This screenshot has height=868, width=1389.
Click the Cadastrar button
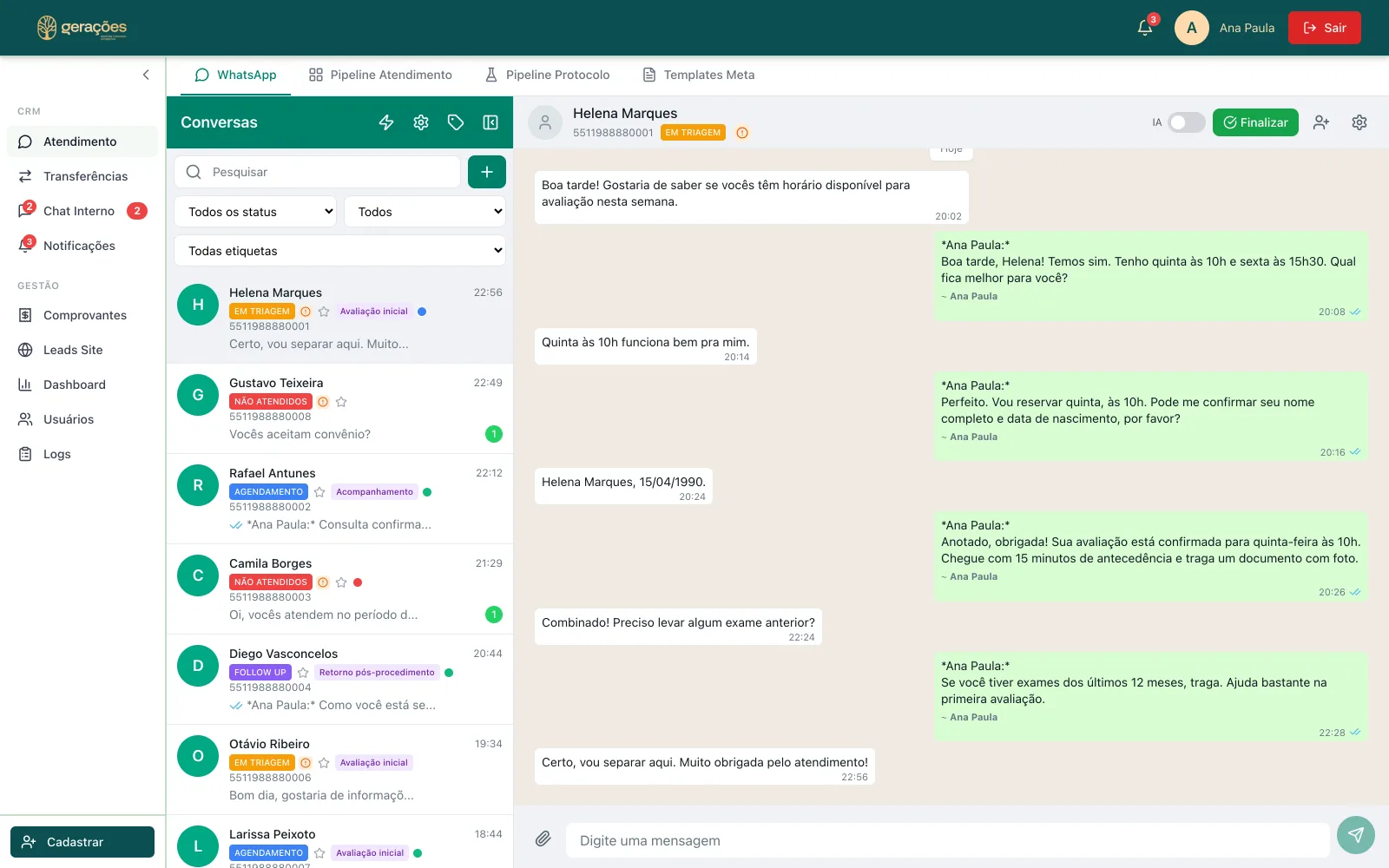[82, 842]
